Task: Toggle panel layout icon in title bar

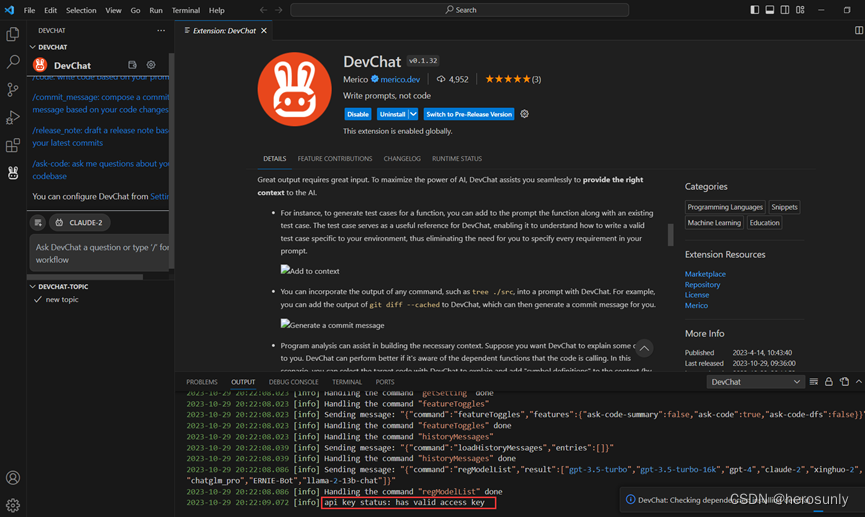Action: tap(770, 10)
